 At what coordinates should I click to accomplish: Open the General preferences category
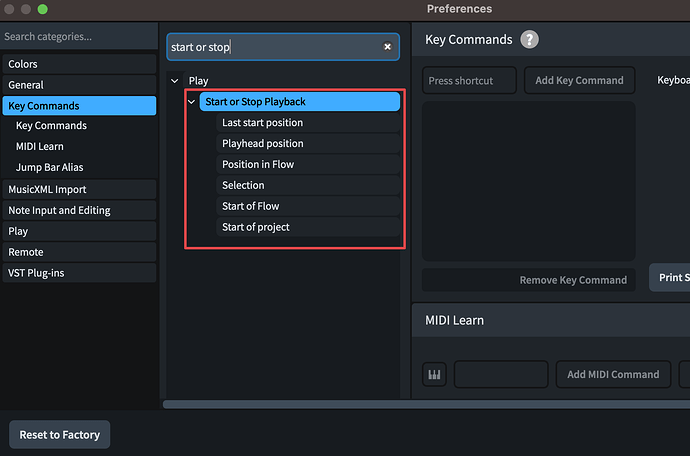coord(26,85)
